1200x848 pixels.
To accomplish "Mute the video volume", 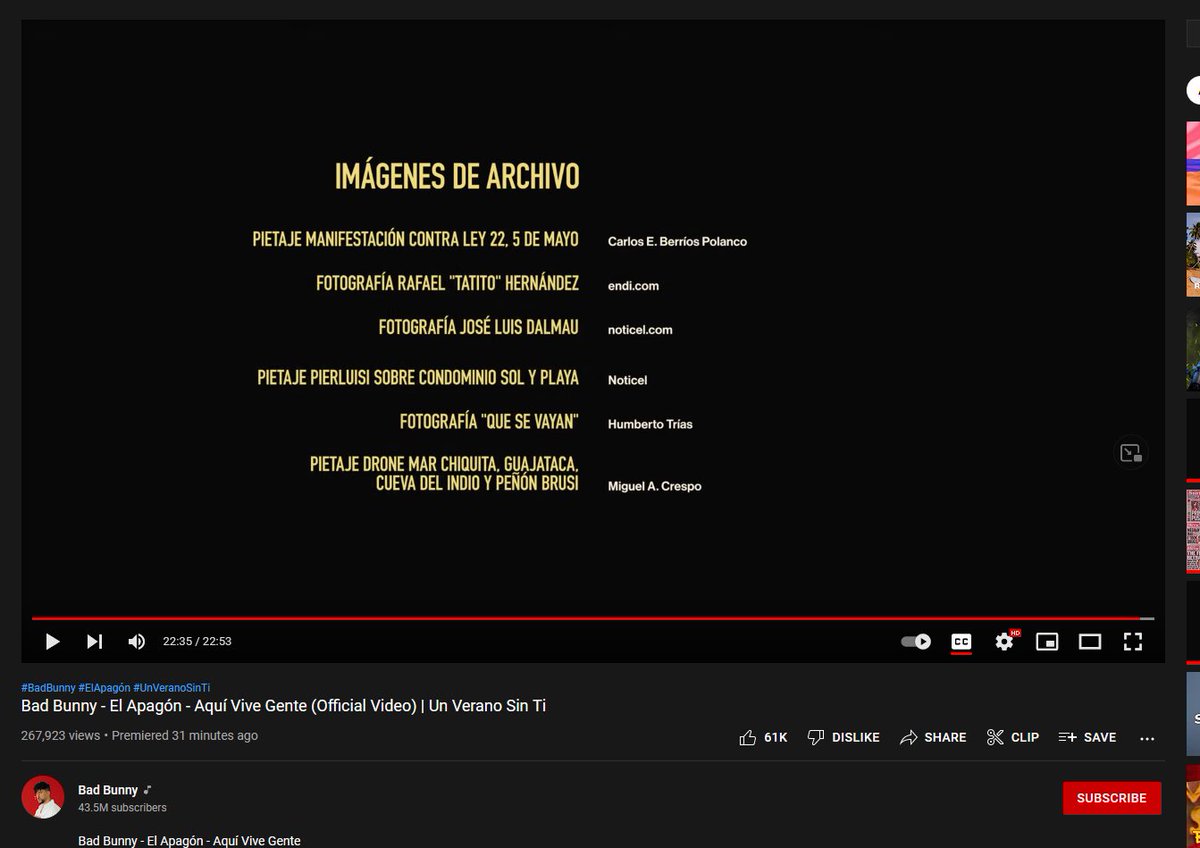I will coord(137,641).
